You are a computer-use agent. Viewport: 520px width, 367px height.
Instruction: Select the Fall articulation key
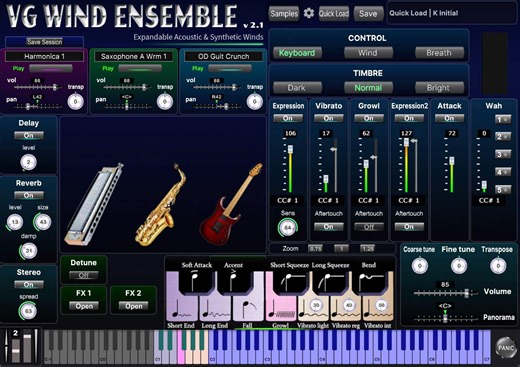pyautogui.click(x=248, y=309)
